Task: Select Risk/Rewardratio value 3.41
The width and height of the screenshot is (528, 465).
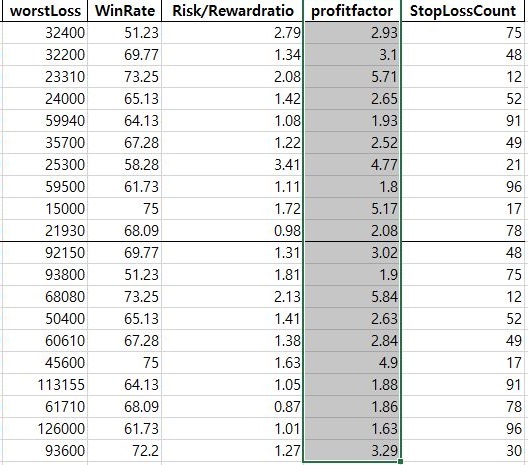Action: pos(233,165)
